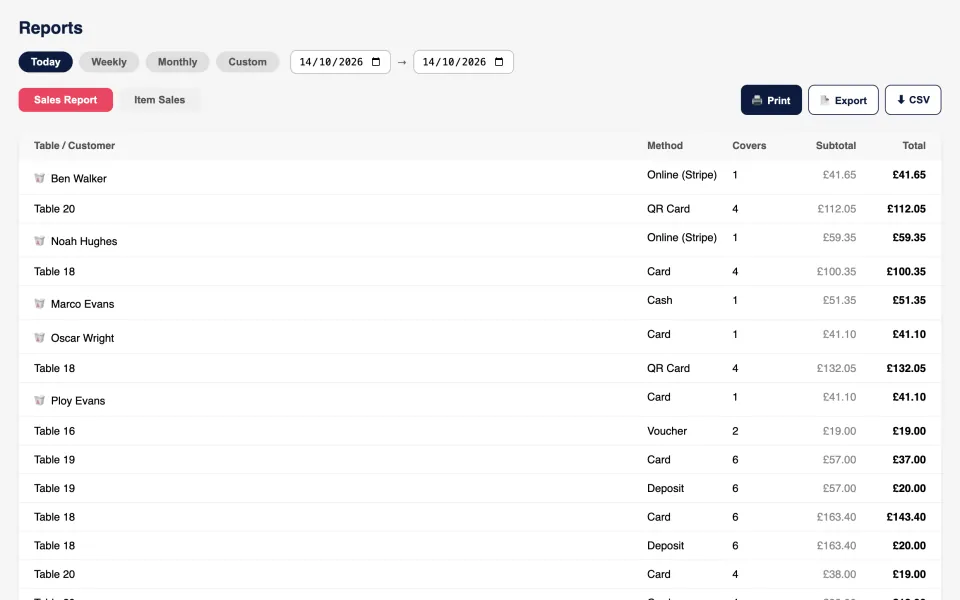This screenshot has width=960, height=600.
Task: Click the takeaway icon beside Oscar Wright
Action: pyautogui.click(x=39, y=338)
